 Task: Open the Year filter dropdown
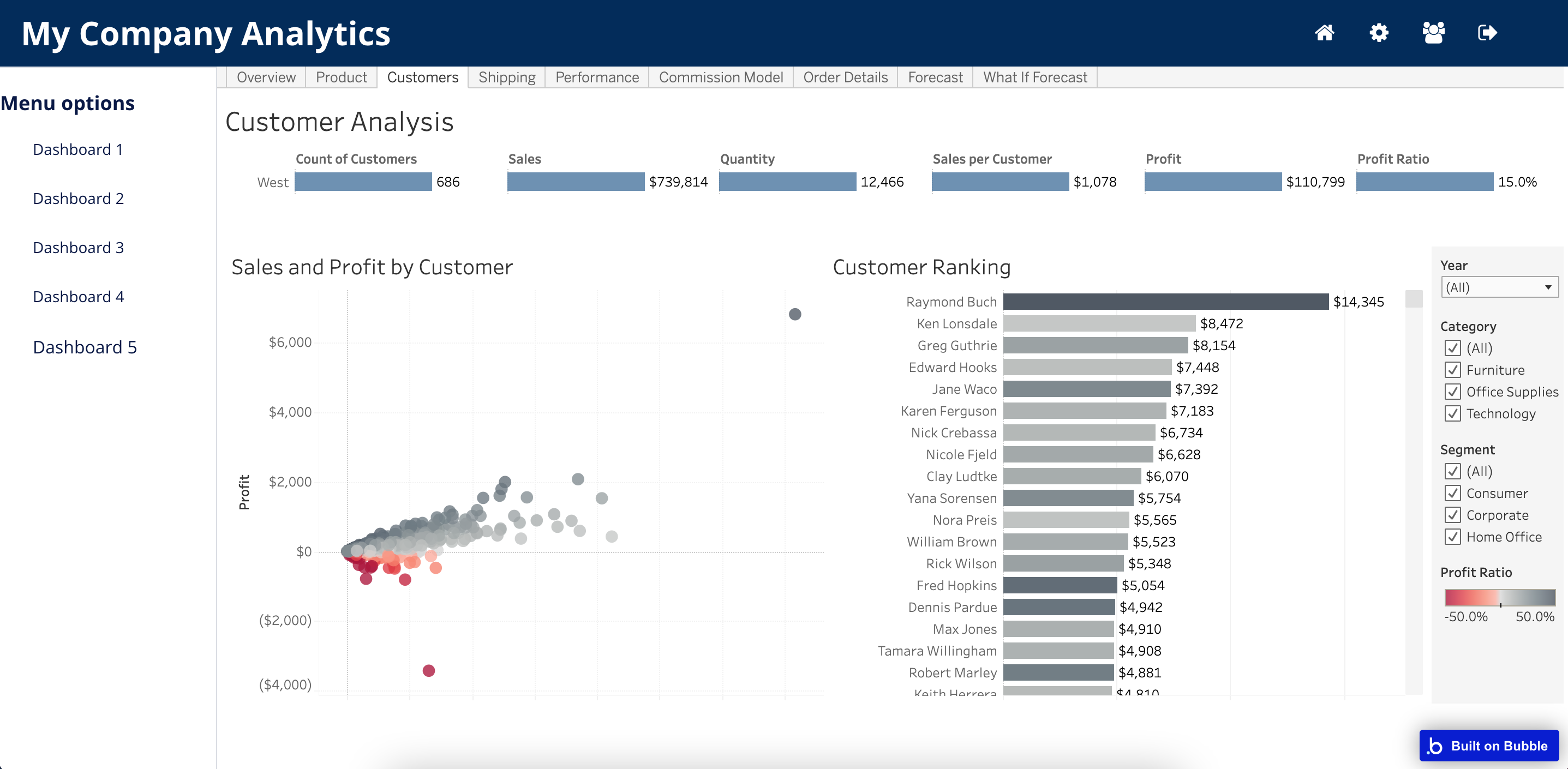pos(1499,287)
